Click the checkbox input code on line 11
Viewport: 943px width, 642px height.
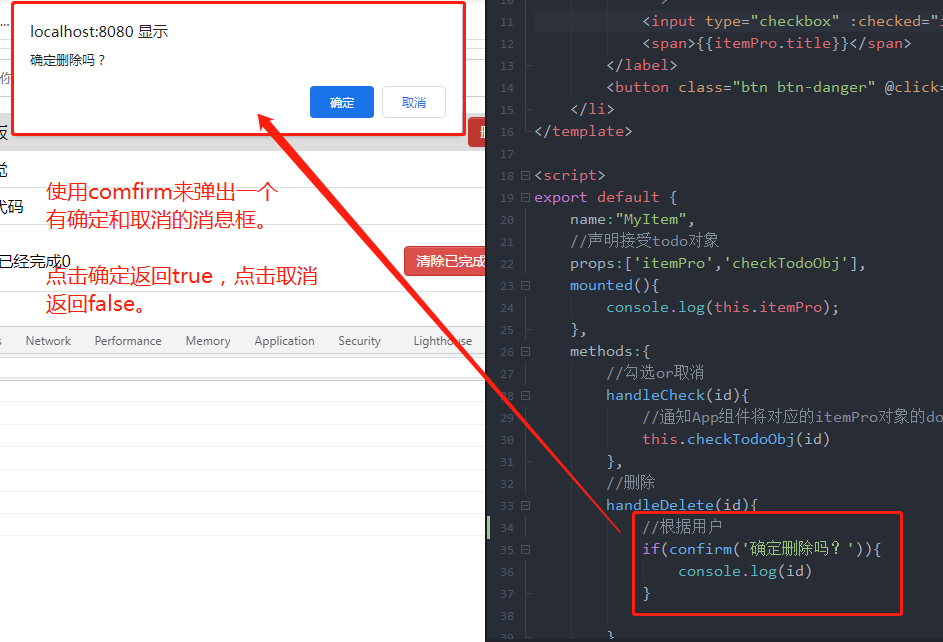click(x=792, y=21)
